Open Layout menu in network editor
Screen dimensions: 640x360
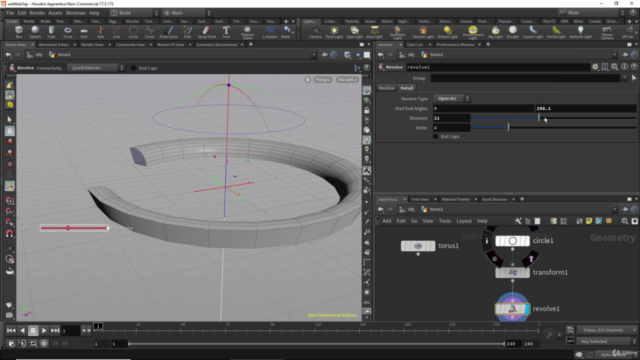tap(464, 221)
